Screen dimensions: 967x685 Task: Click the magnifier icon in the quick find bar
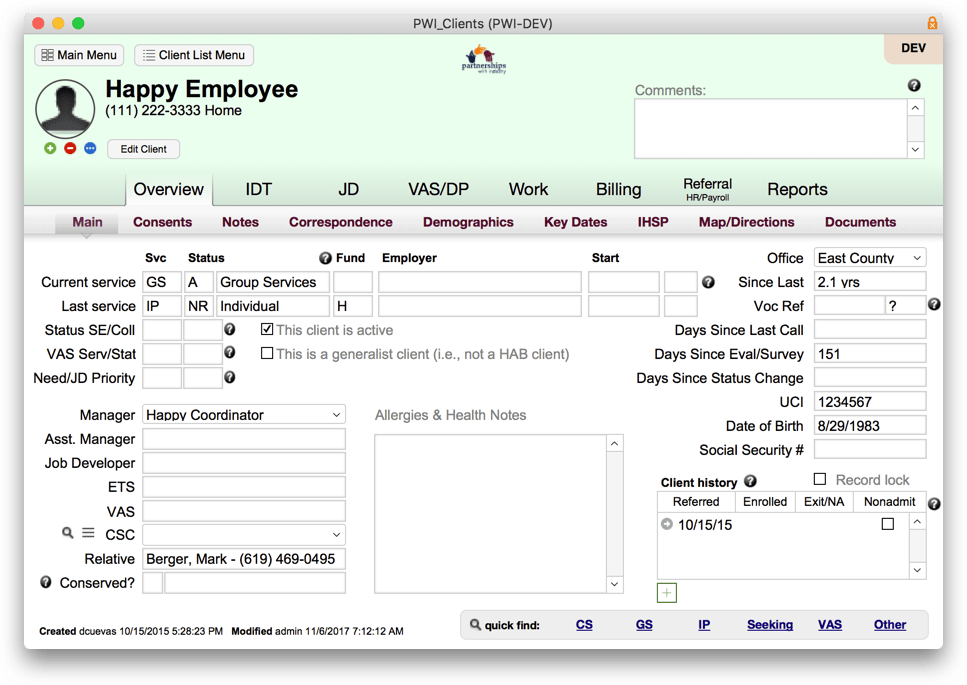coord(474,624)
